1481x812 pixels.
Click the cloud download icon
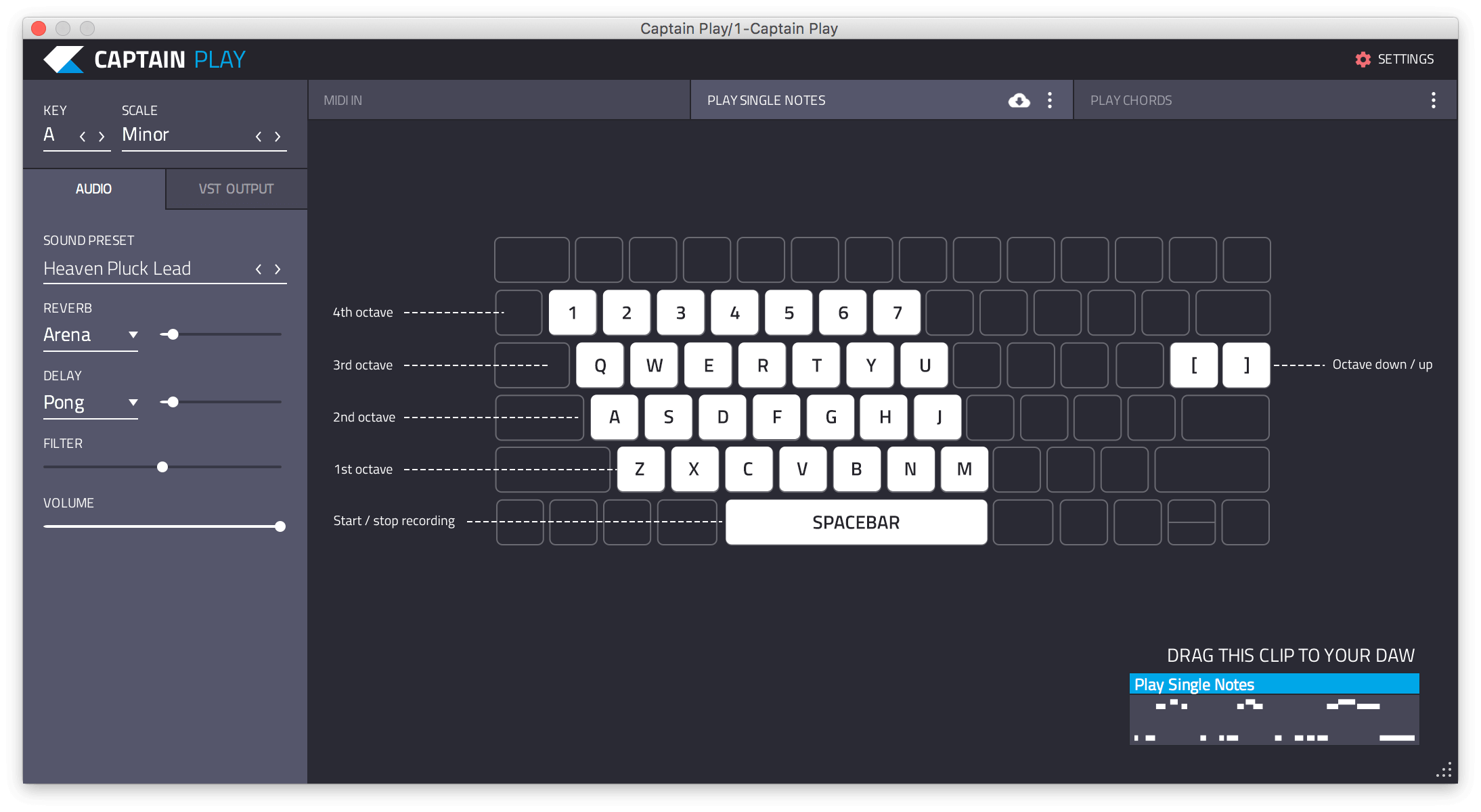[x=1019, y=101]
